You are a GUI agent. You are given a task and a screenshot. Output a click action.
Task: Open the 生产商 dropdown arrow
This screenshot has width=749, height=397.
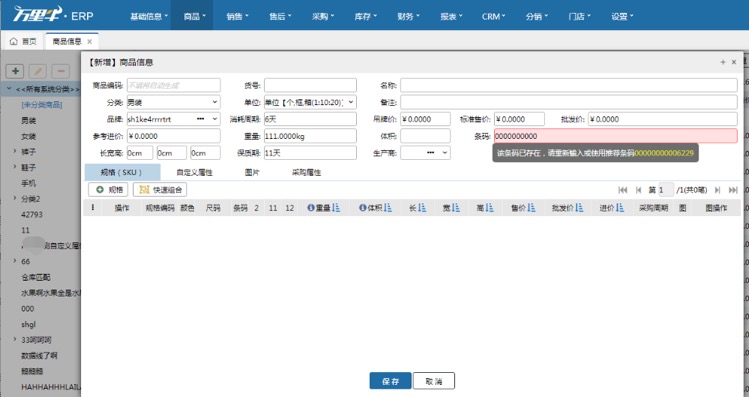pyautogui.click(x=445, y=153)
